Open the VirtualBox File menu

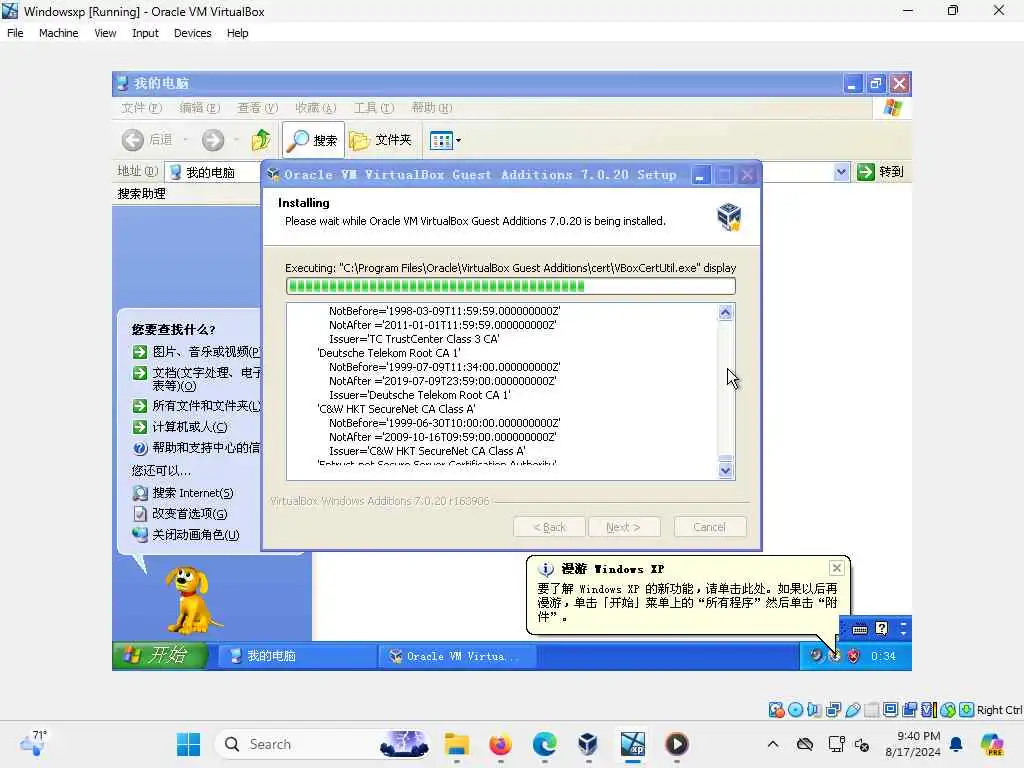pyautogui.click(x=15, y=33)
